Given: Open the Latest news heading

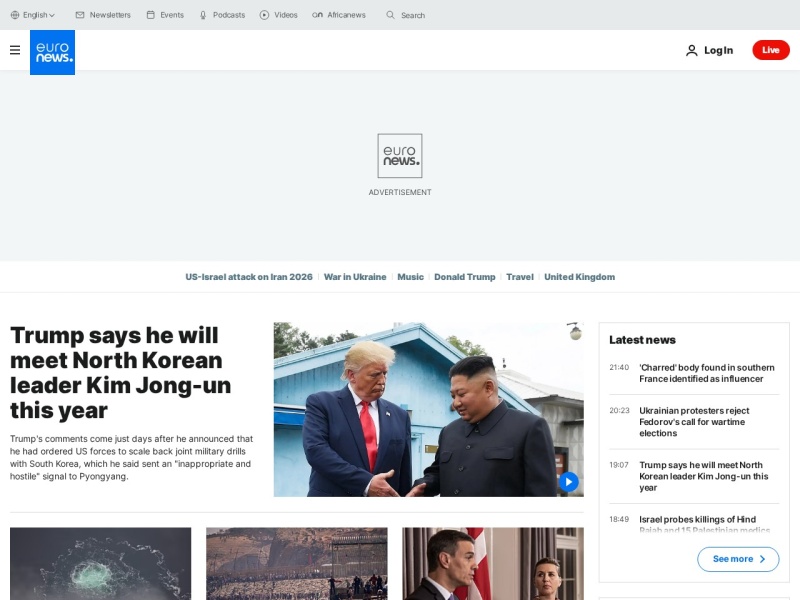Looking at the screenshot, I should (x=642, y=340).
